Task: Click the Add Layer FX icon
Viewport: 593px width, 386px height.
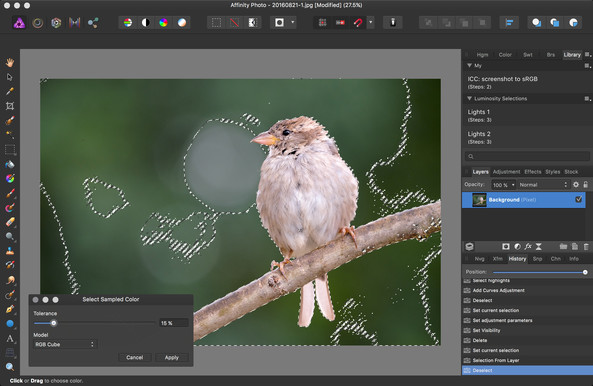Action: pyautogui.click(x=528, y=246)
